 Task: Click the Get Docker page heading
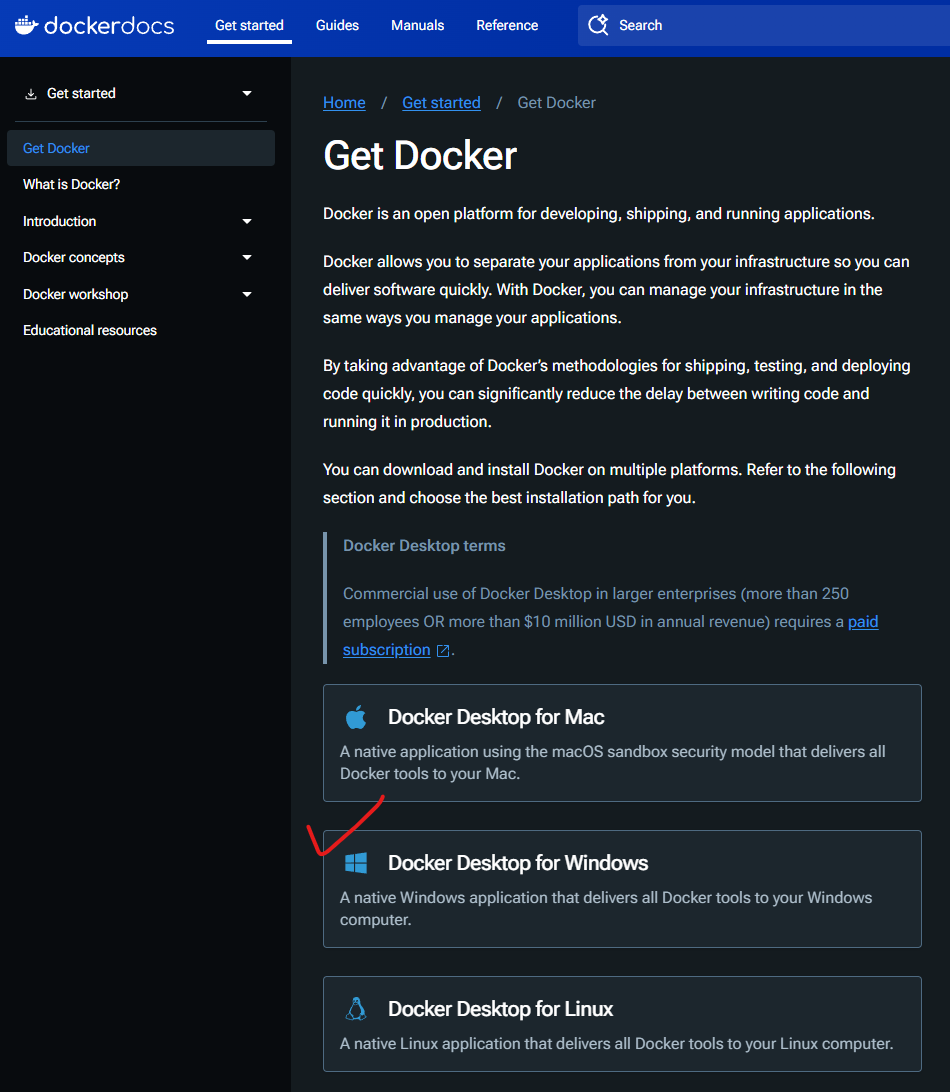pyautogui.click(x=420, y=155)
